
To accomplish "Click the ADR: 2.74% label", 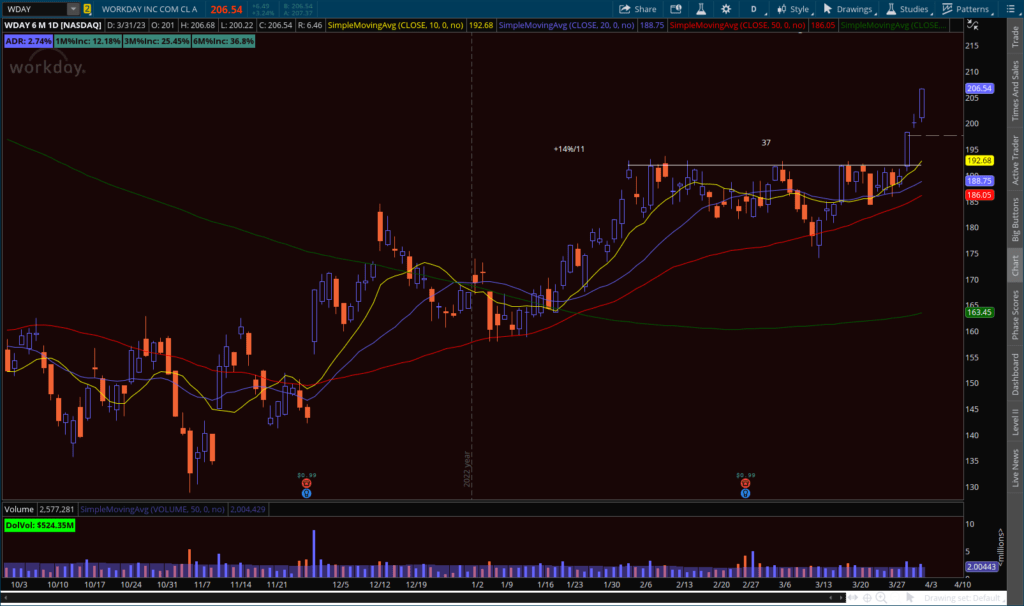I will click(28, 41).
